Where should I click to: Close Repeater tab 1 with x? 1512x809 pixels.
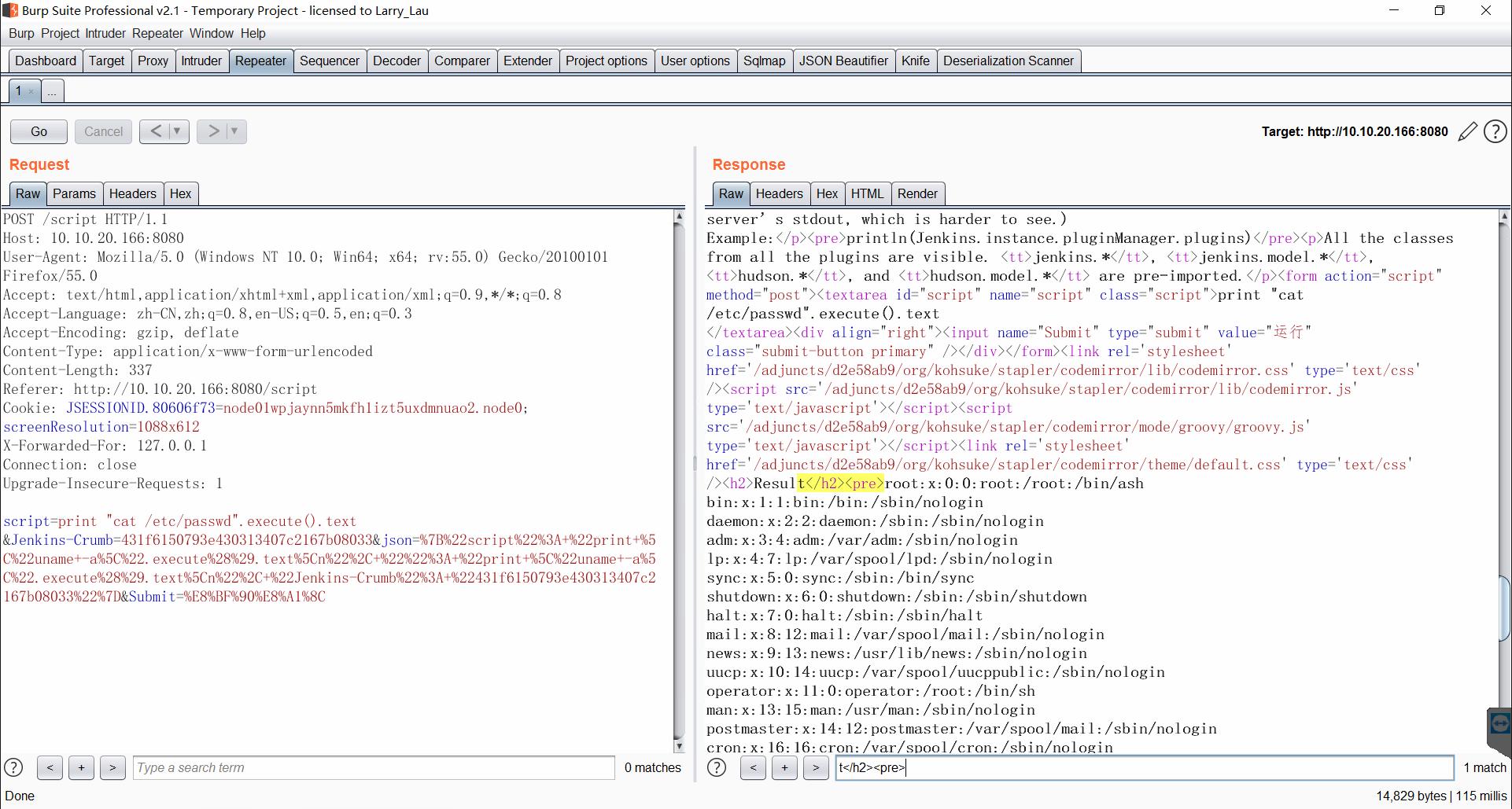click(31, 92)
